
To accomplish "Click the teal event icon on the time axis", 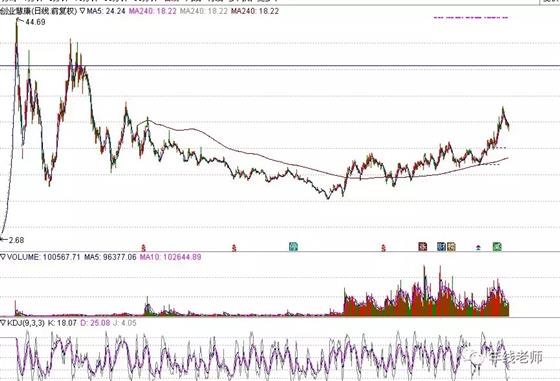I will coord(293,246).
